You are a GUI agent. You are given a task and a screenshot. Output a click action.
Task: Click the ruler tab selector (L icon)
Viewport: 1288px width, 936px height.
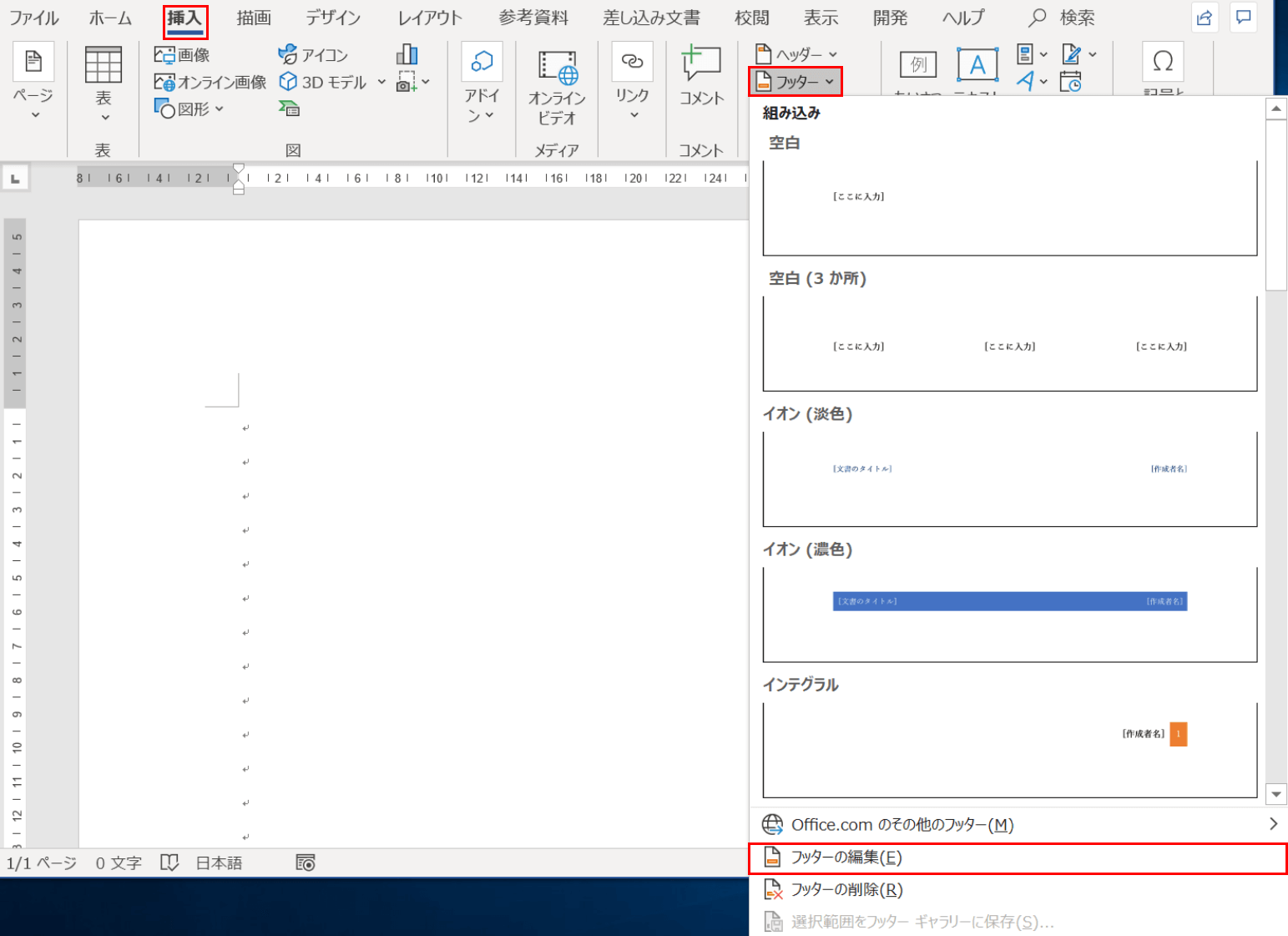click(x=15, y=178)
